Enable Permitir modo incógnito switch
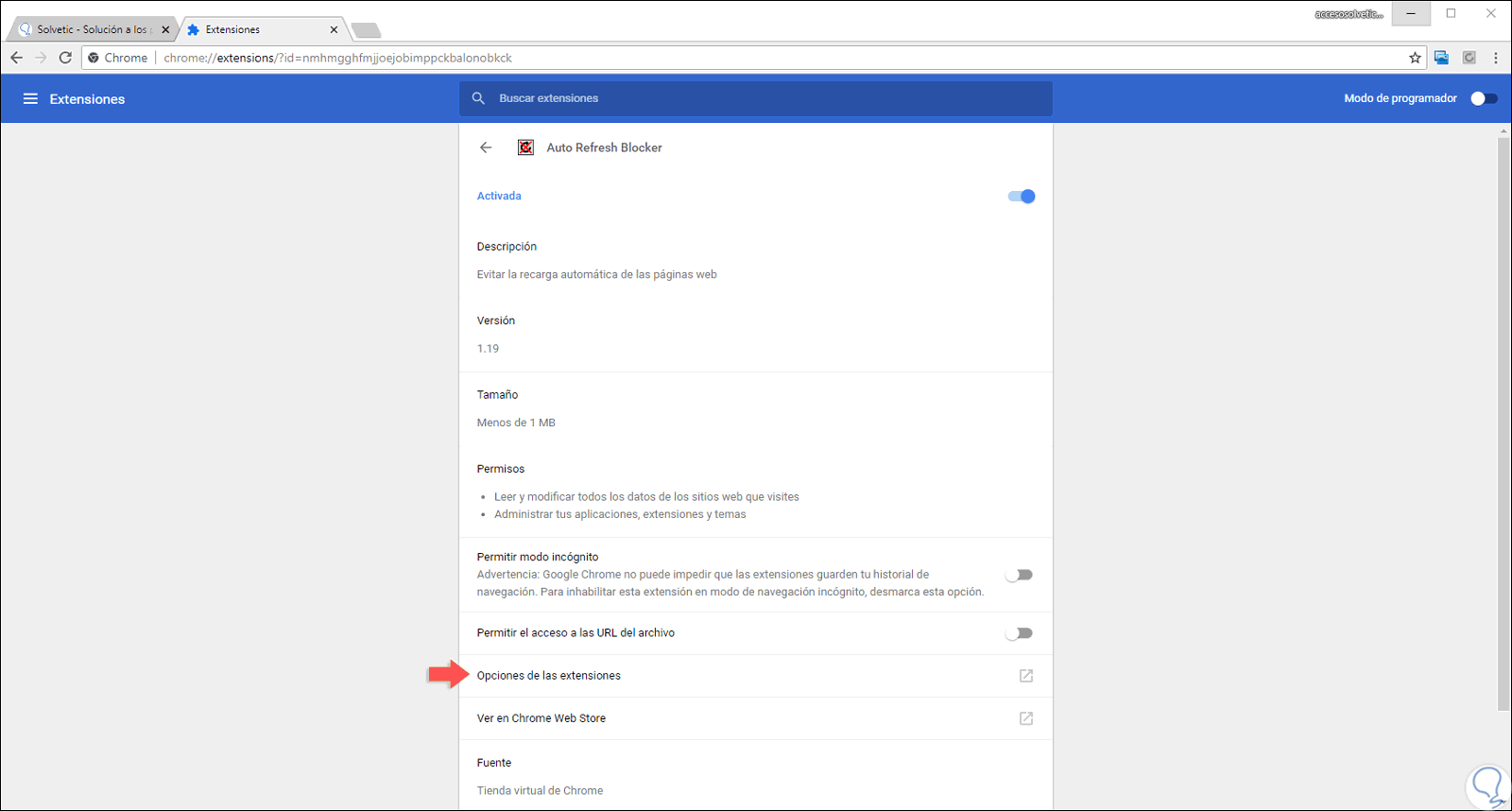1512x811 pixels. click(x=1019, y=575)
